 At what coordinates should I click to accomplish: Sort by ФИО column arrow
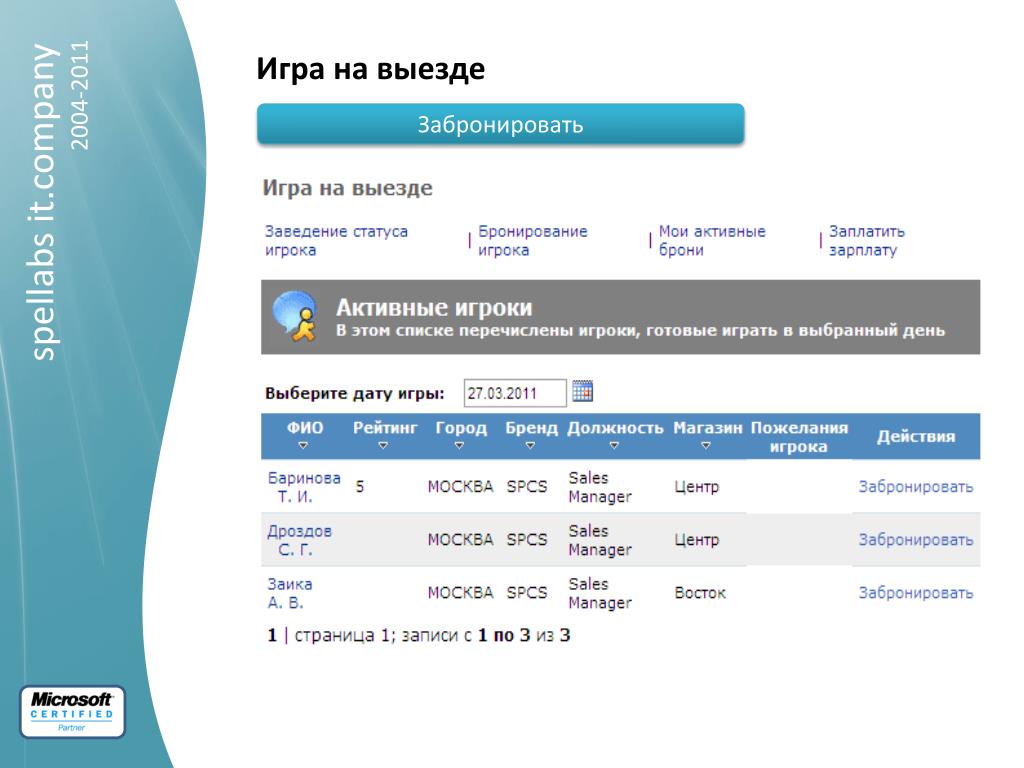pos(302,445)
